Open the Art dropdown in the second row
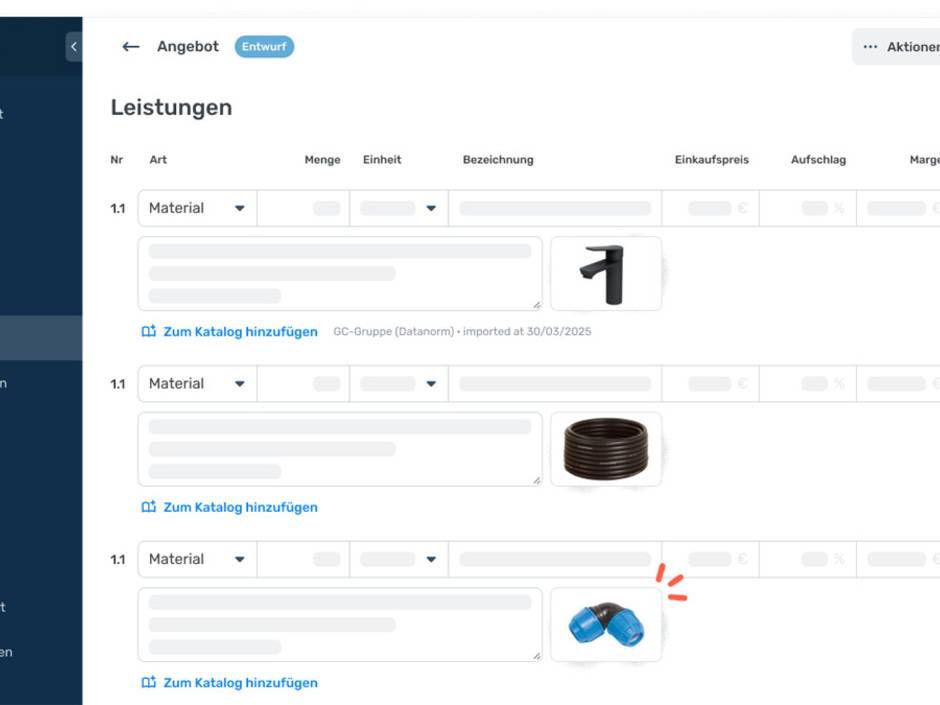Image resolution: width=940 pixels, height=705 pixels. click(x=197, y=384)
